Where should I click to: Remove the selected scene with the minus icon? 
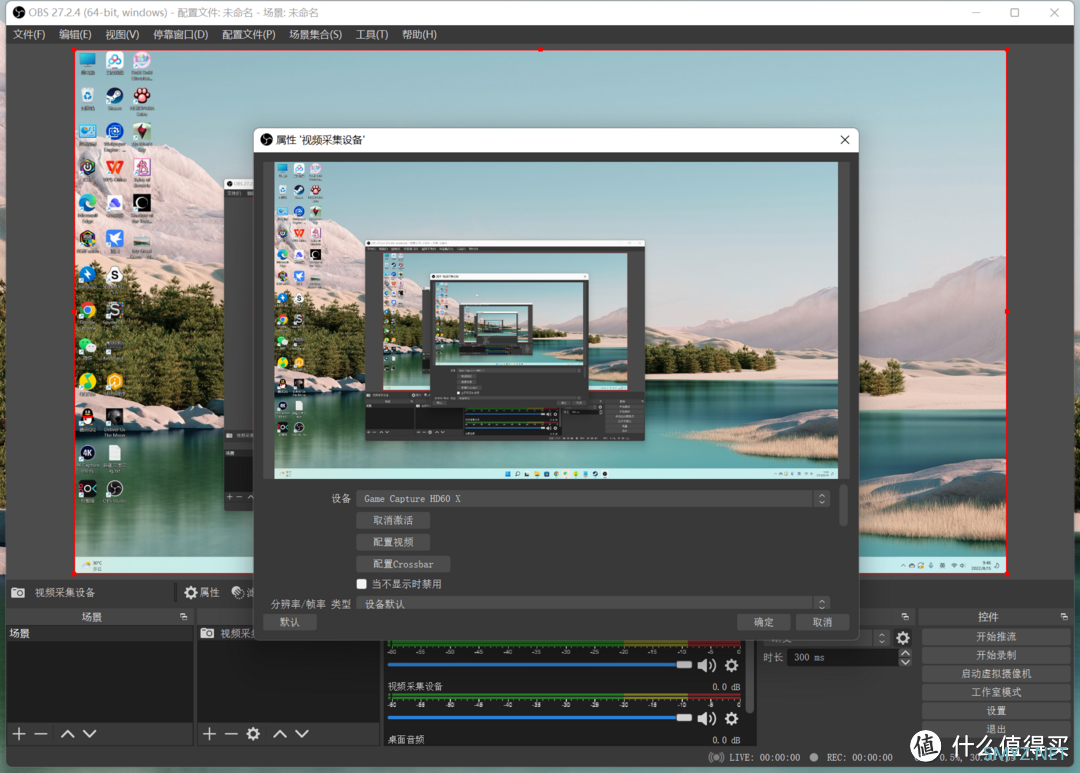[41, 734]
